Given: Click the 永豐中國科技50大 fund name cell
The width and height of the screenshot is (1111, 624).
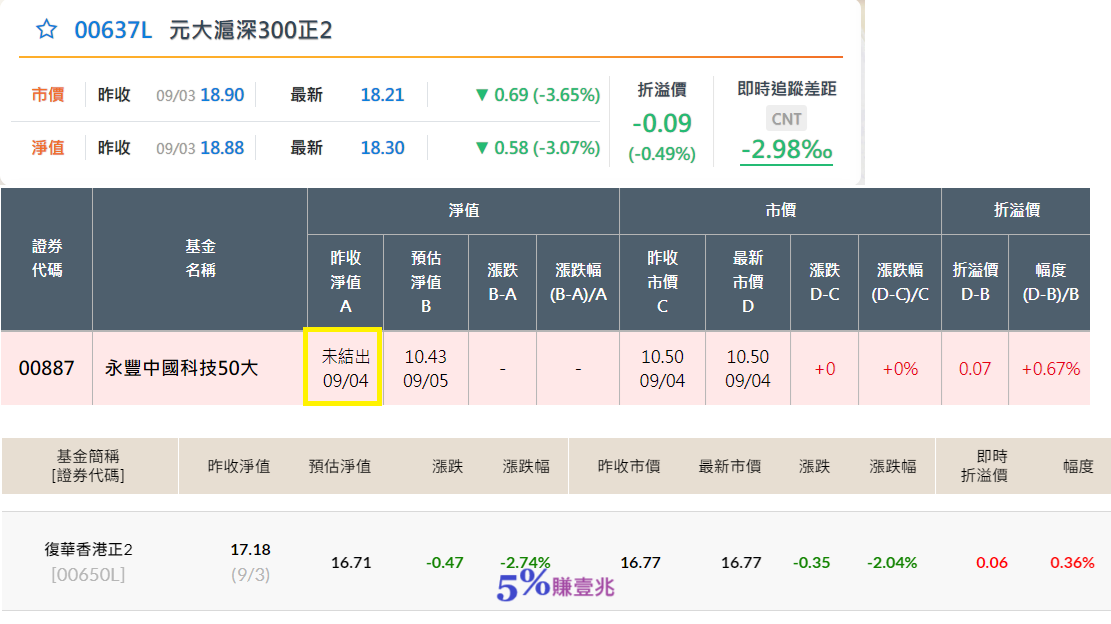Looking at the screenshot, I should click(200, 368).
